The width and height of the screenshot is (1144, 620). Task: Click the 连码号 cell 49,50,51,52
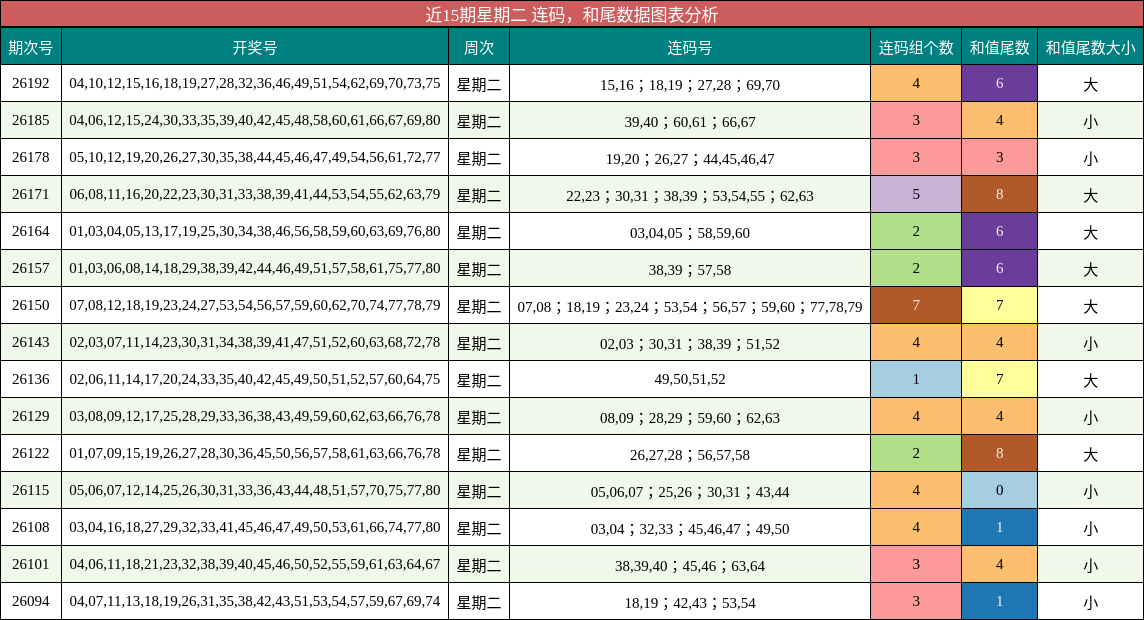click(689, 379)
